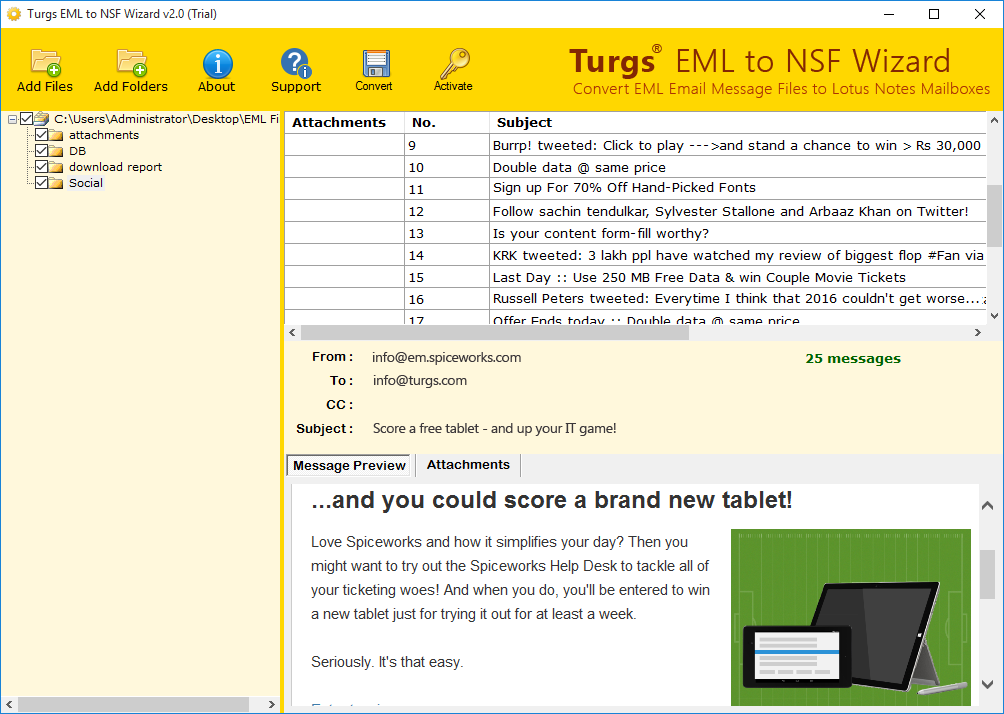Uncheck the DB folder checkbox

42,150
